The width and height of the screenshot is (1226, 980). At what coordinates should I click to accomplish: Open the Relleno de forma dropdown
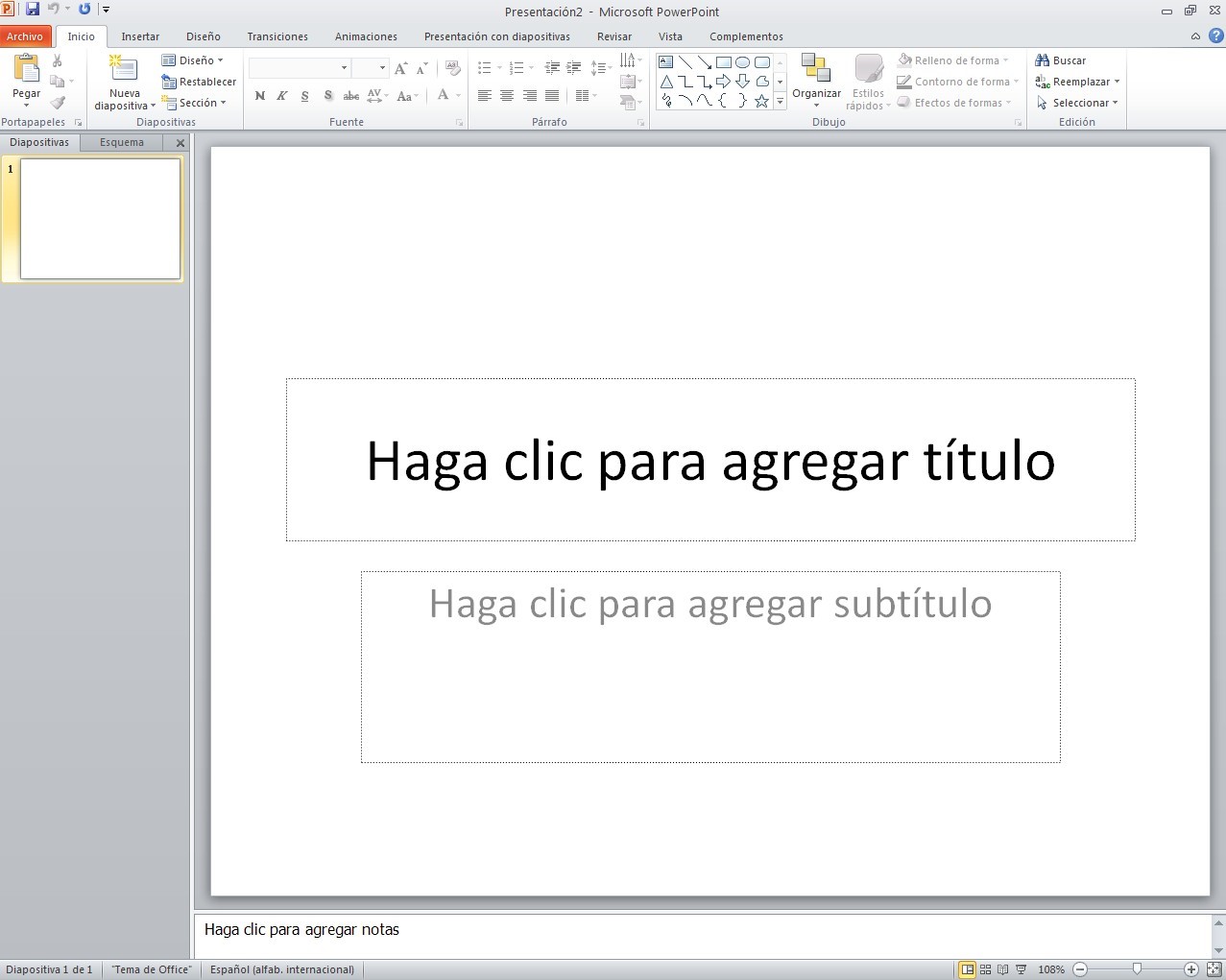[x=955, y=60]
